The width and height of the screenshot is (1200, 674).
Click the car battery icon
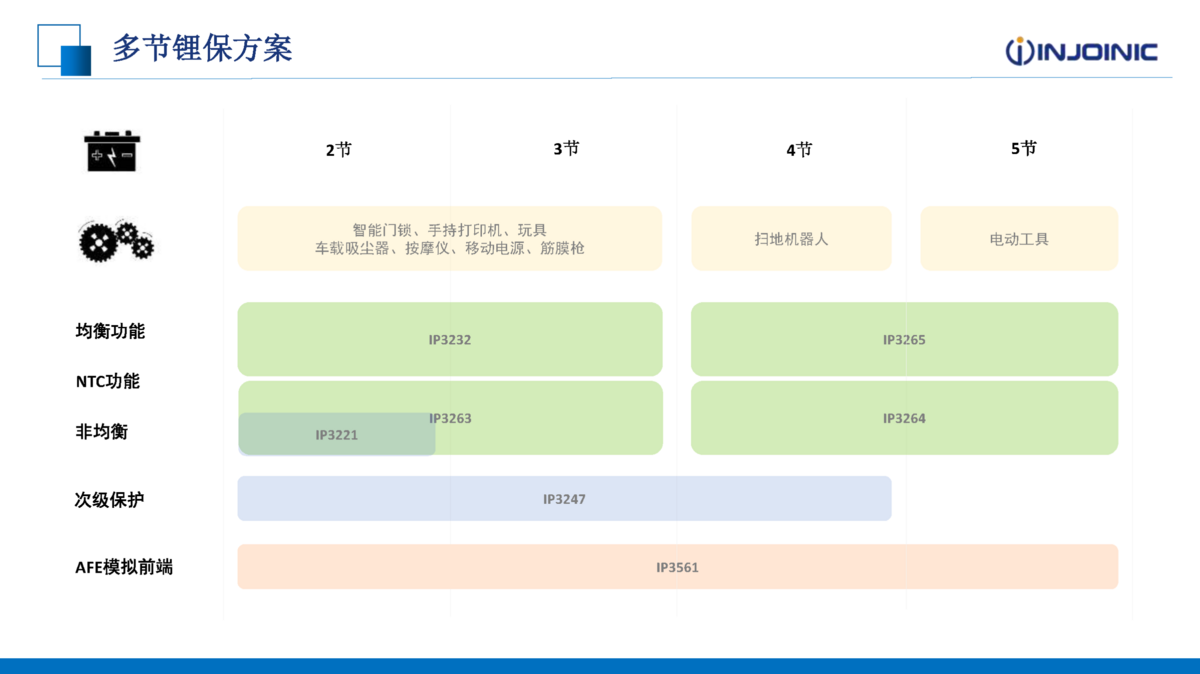[x=112, y=151]
